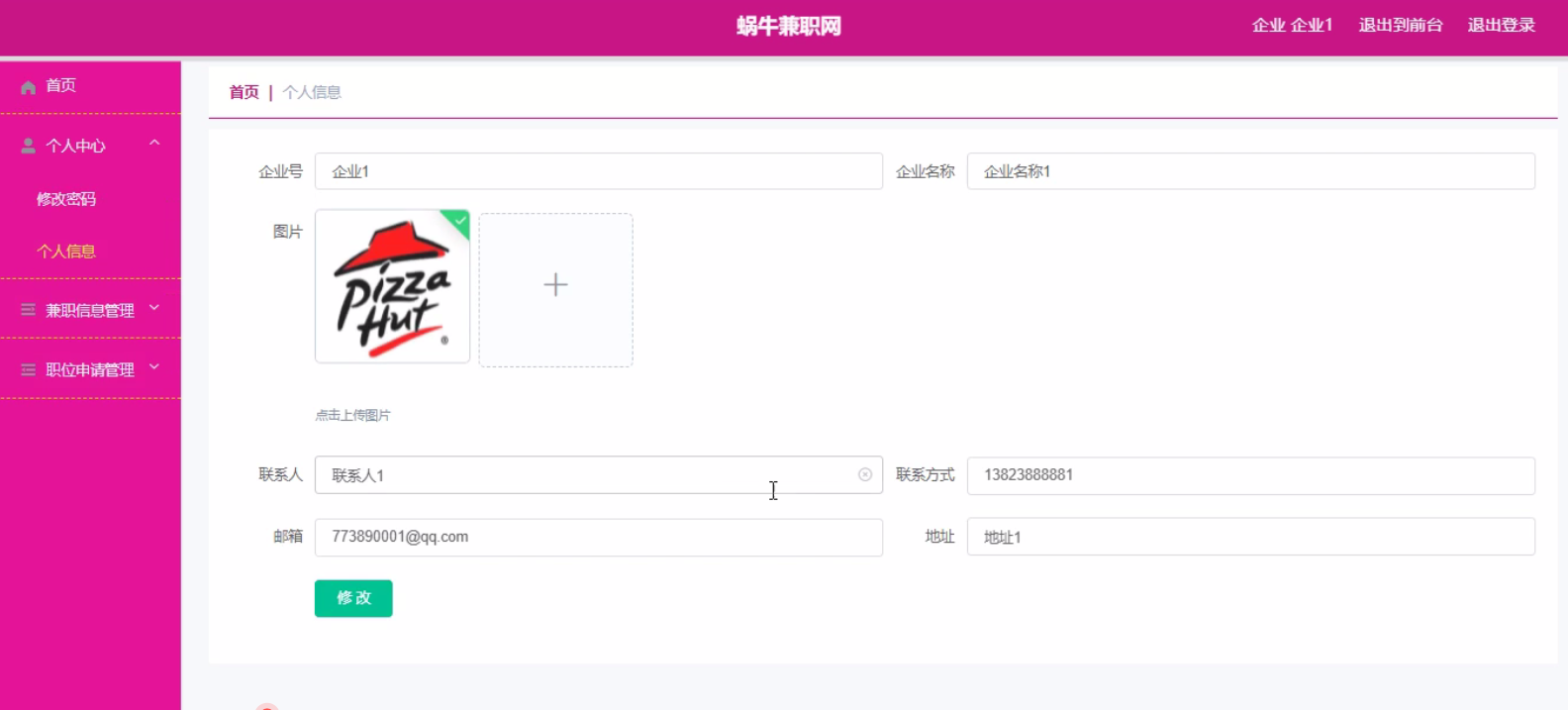
Task: Collapse the 个人中心 section using its chevron
Action: (154, 144)
